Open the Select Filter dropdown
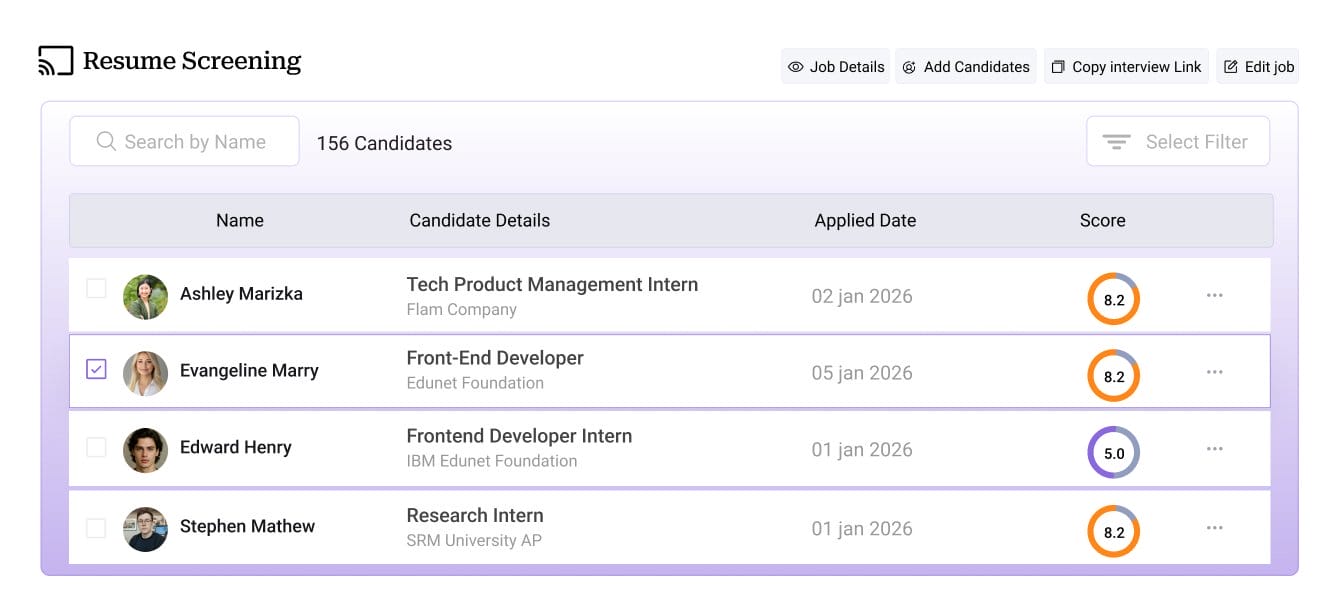Viewport: 1338px width, 612px height. click(x=1178, y=141)
